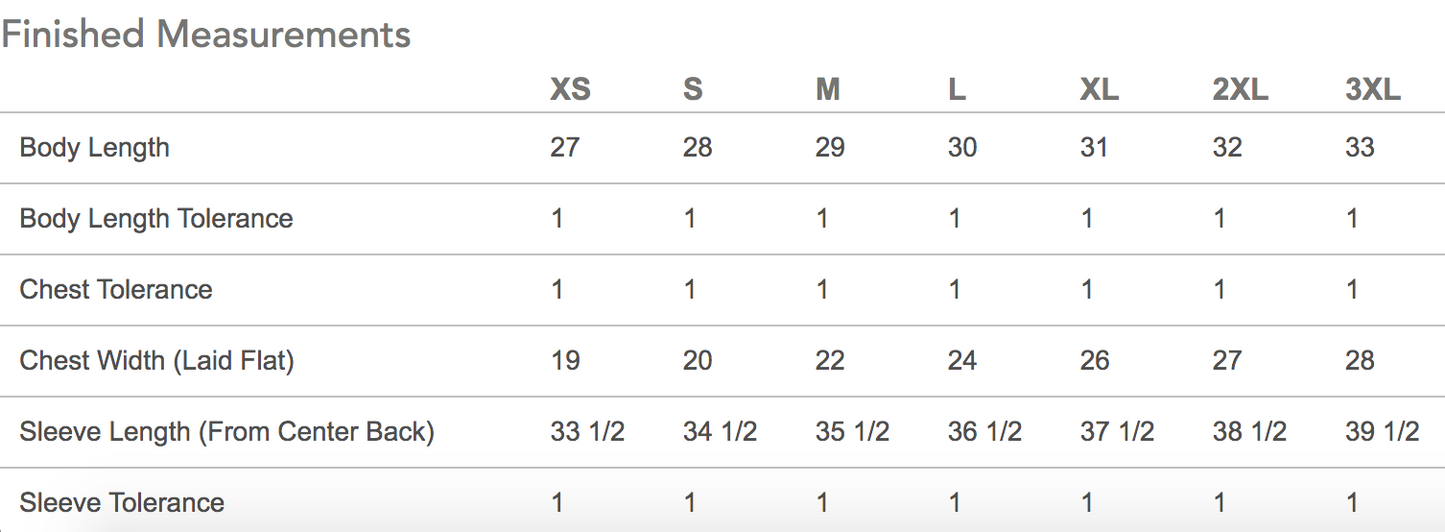
Task: Select sleeve length 39 1/2 for 3XL
Action: tap(1382, 432)
